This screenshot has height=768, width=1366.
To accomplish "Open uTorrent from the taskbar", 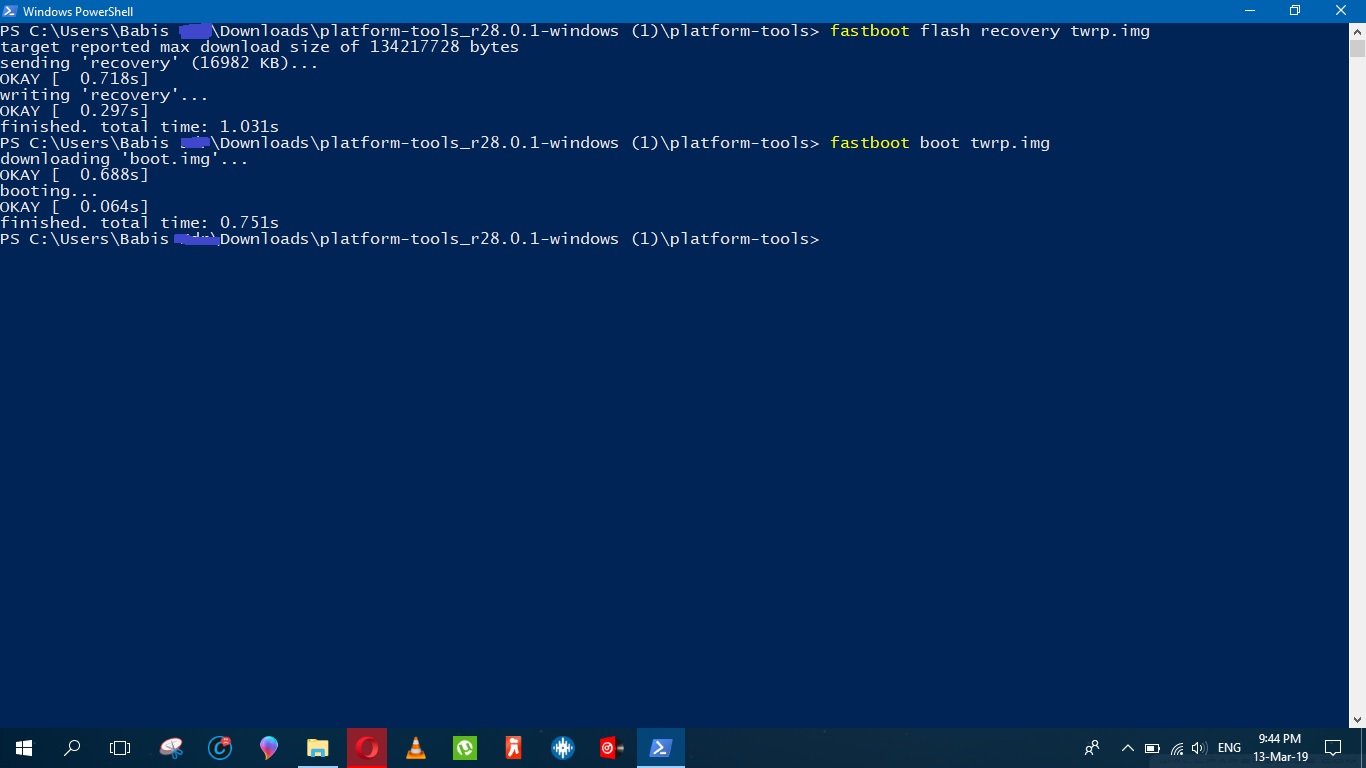I will click(465, 748).
